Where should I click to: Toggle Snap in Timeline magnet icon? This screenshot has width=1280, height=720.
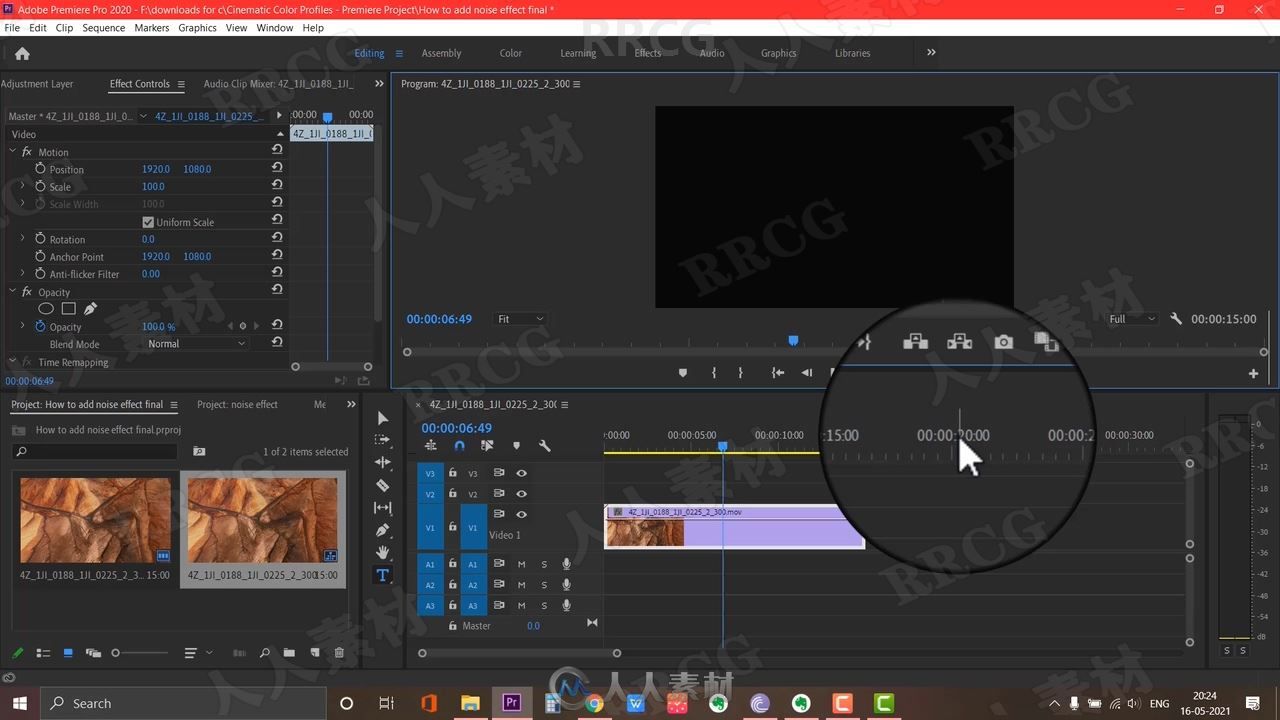pyautogui.click(x=459, y=446)
